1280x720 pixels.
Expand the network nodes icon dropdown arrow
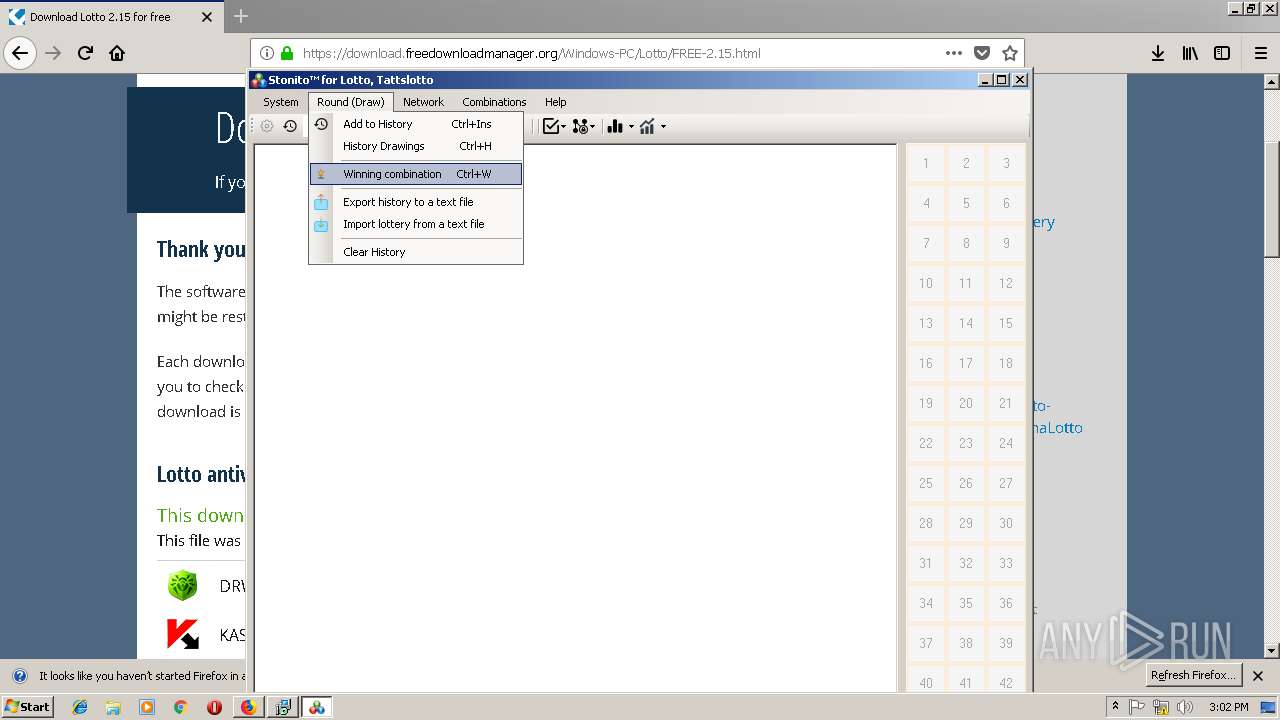pyautogui.click(x=593, y=127)
